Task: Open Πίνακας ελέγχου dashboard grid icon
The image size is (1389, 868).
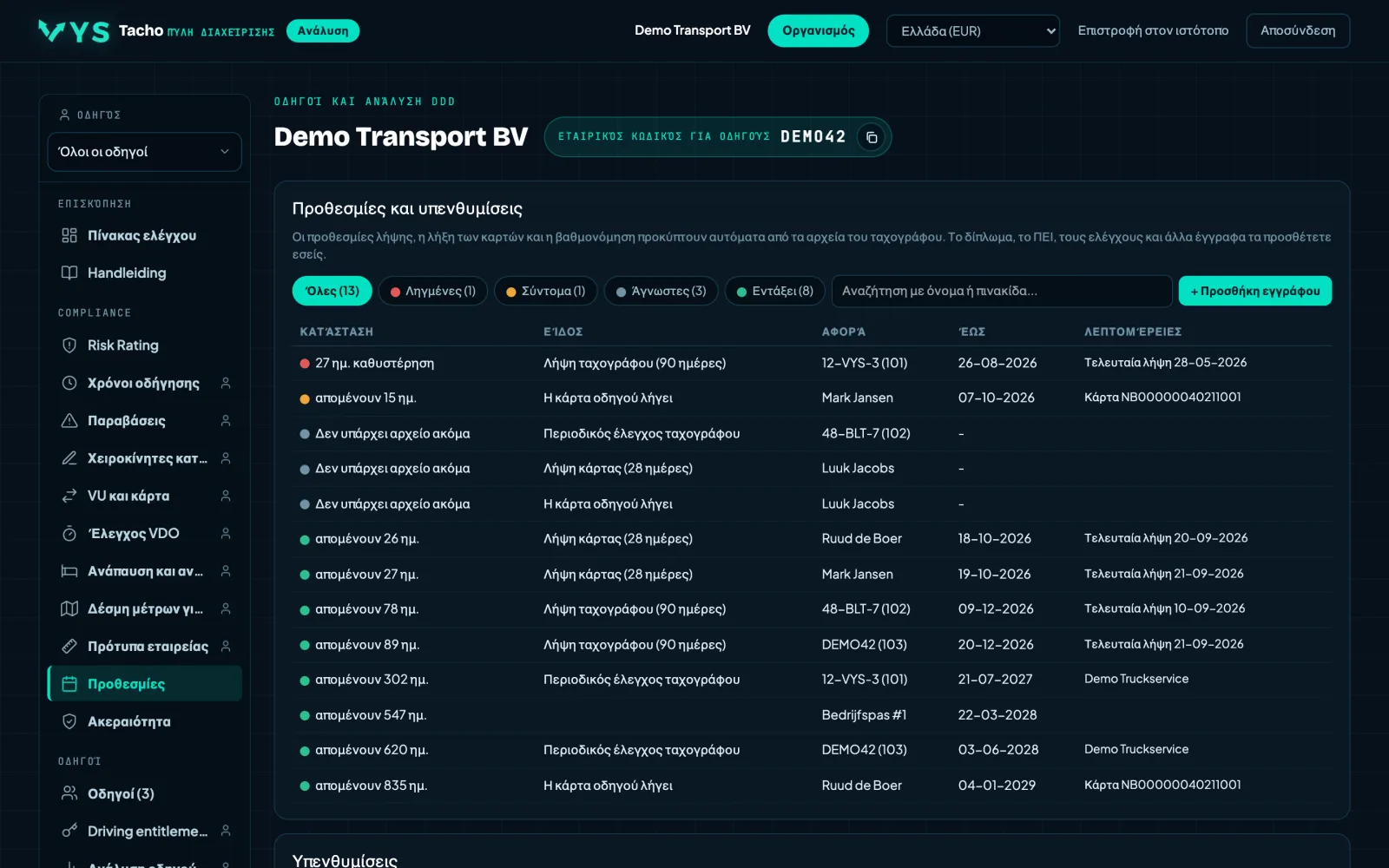Action: (x=69, y=235)
